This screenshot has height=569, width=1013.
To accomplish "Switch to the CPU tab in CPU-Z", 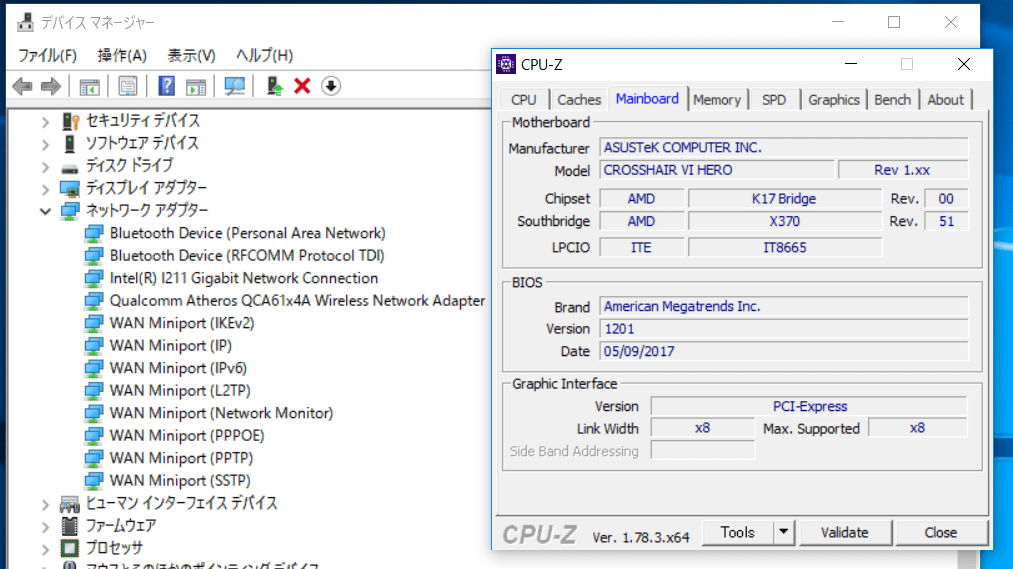I will click(x=523, y=99).
